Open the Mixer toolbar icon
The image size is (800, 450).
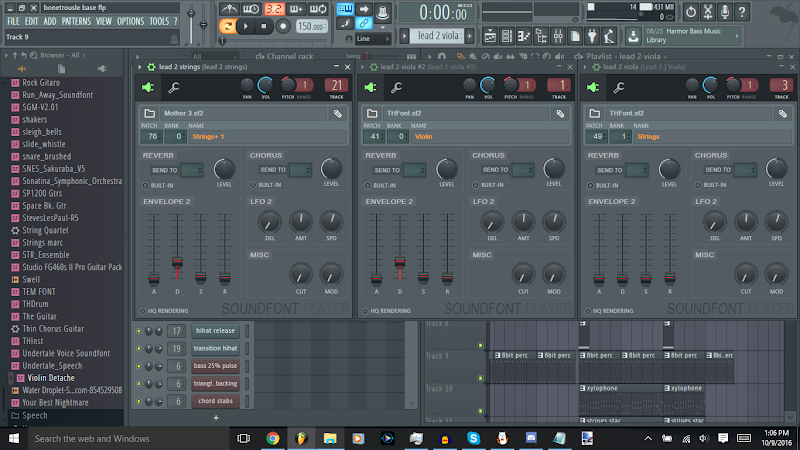pos(558,36)
